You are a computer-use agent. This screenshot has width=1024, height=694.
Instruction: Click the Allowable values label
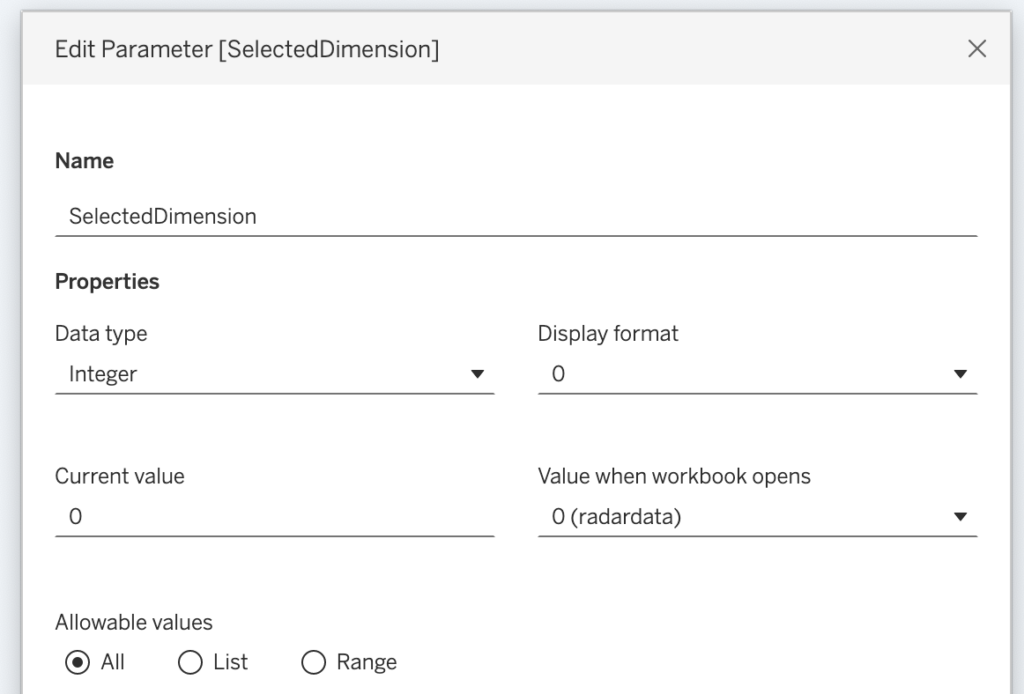click(133, 622)
